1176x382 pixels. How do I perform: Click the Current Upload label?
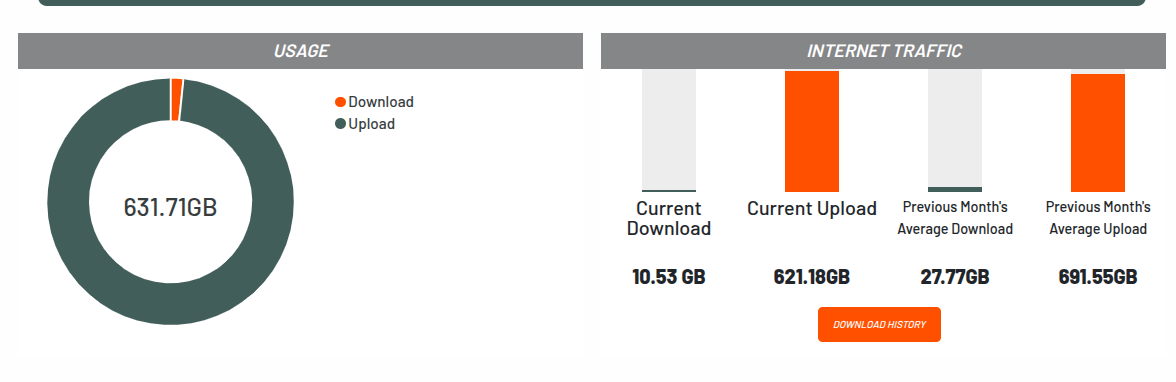pos(812,209)
